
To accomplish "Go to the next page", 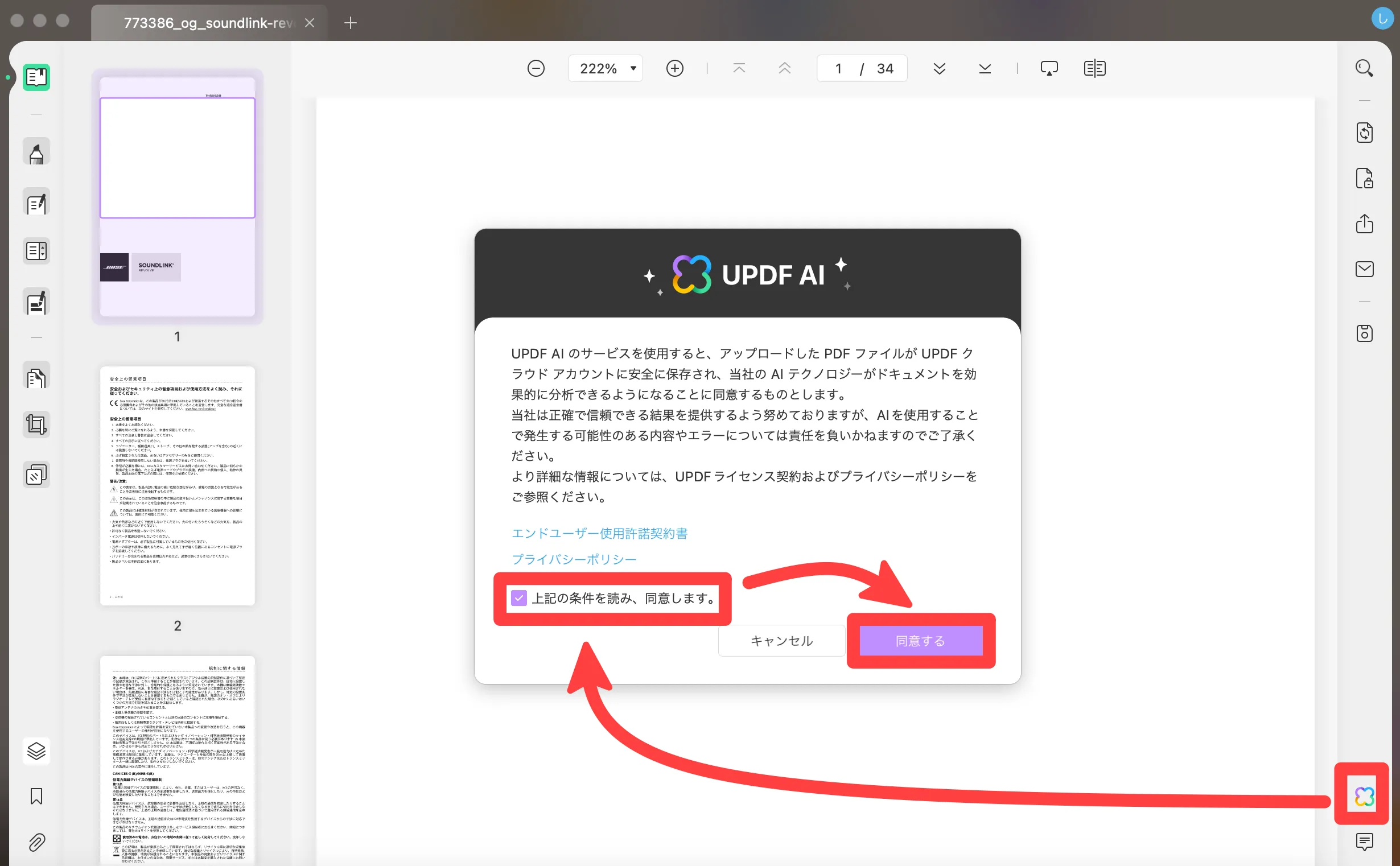I will [x=940, y=69].
